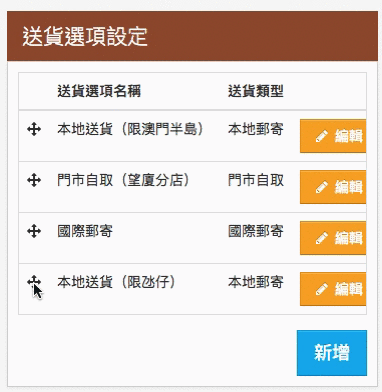Edit the 國際郵寄 shipping option
This screenshot has height=392, width=382.
pos(333,238)
